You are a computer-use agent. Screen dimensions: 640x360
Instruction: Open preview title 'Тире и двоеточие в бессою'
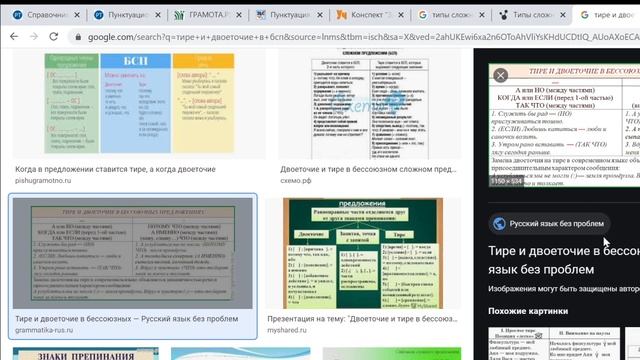tap(564, 260)
